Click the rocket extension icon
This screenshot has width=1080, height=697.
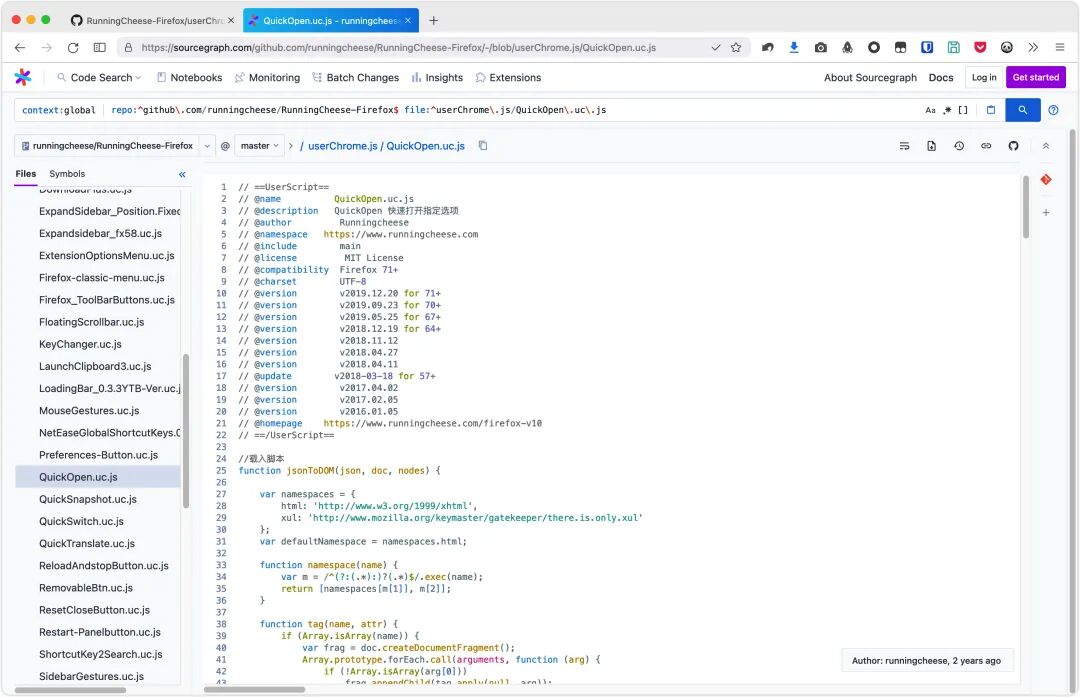click(847, 48)
